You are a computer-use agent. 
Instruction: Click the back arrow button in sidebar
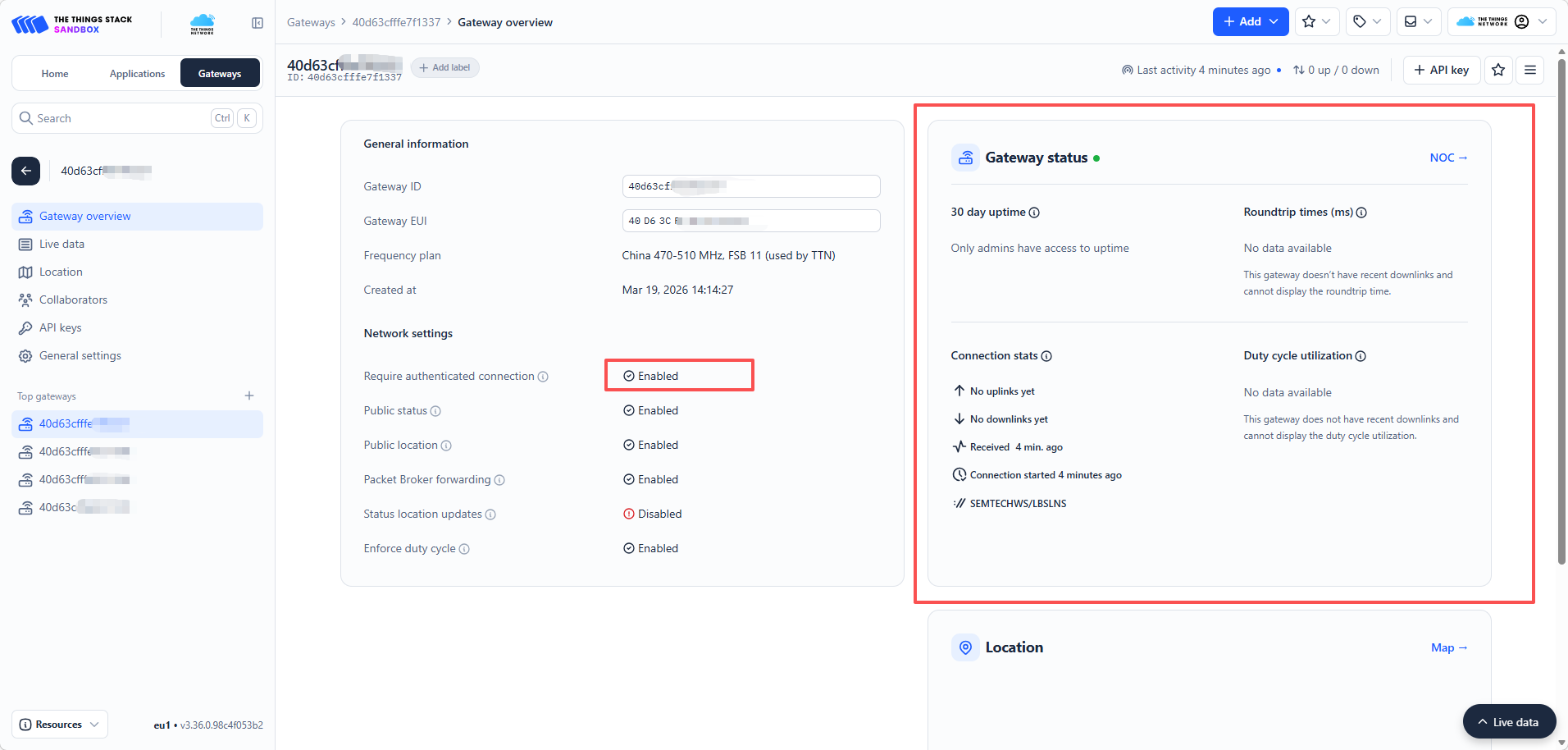tap(25, 171)
